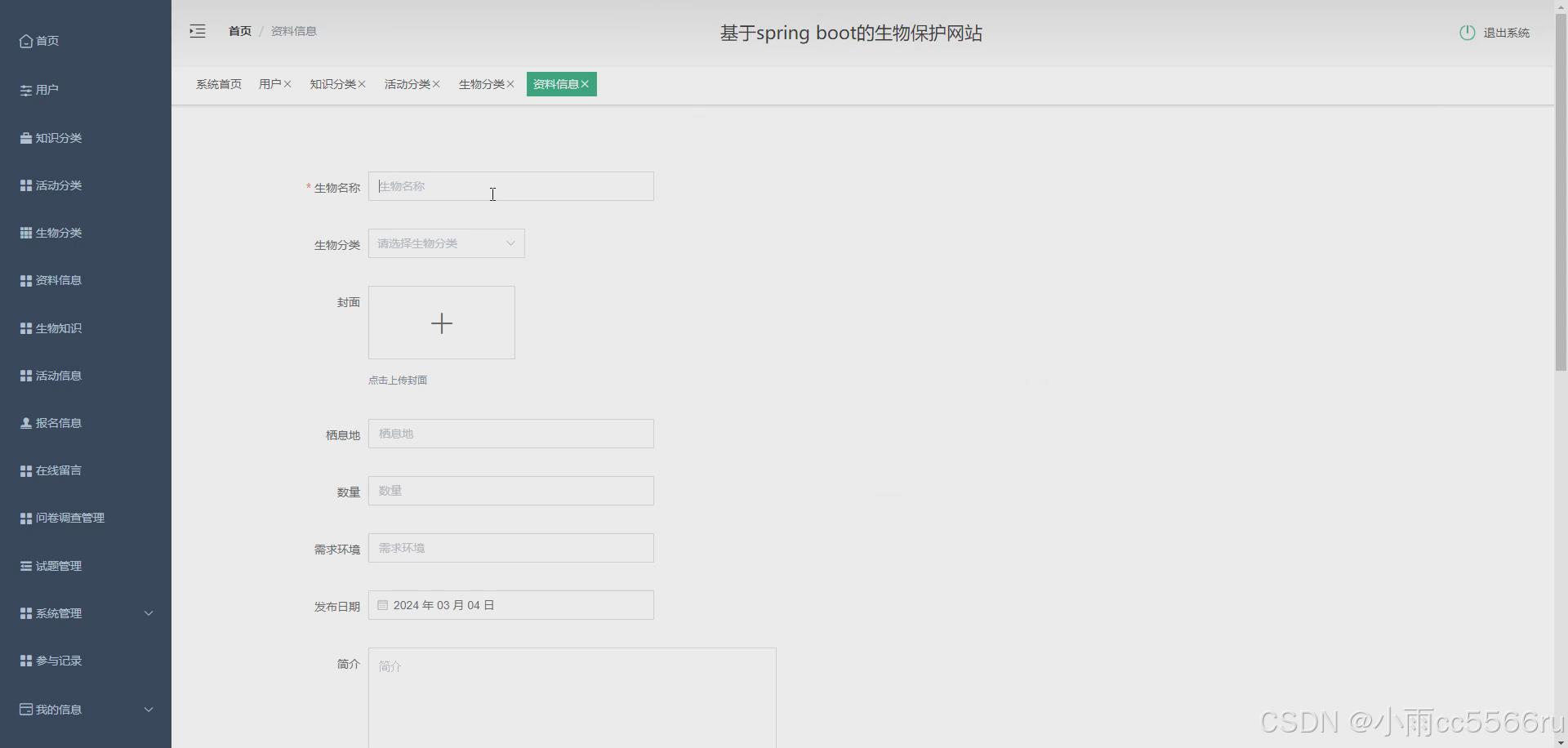Click the 在线留言 grid icon in the sidebar
The height and width of the screenshot is (748, 1568).
click(x=26, y=470)
